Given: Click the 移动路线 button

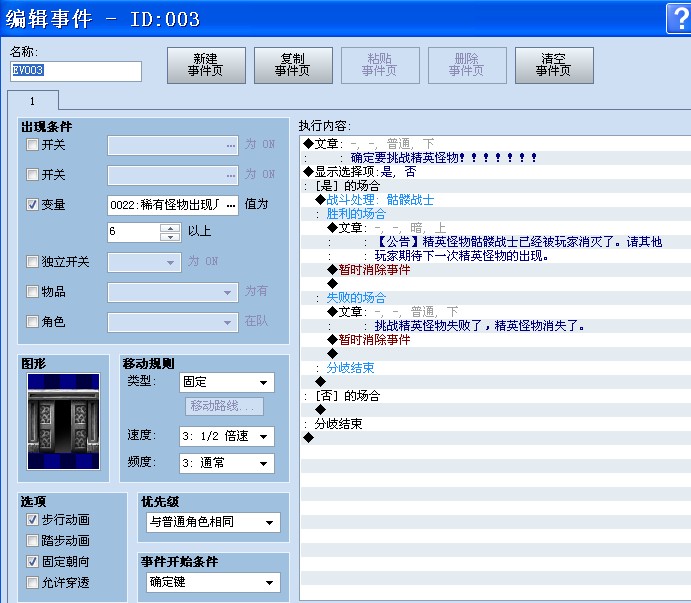Looking at the screenshot, I should click(224, 406).
